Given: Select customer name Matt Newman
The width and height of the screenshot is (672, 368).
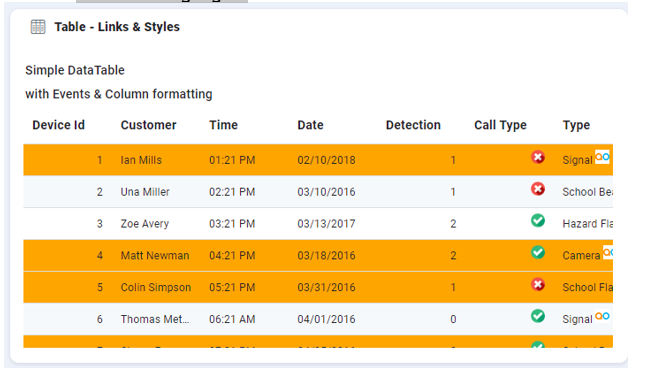Looking at the screenshot, I should (x=155, y=256).
